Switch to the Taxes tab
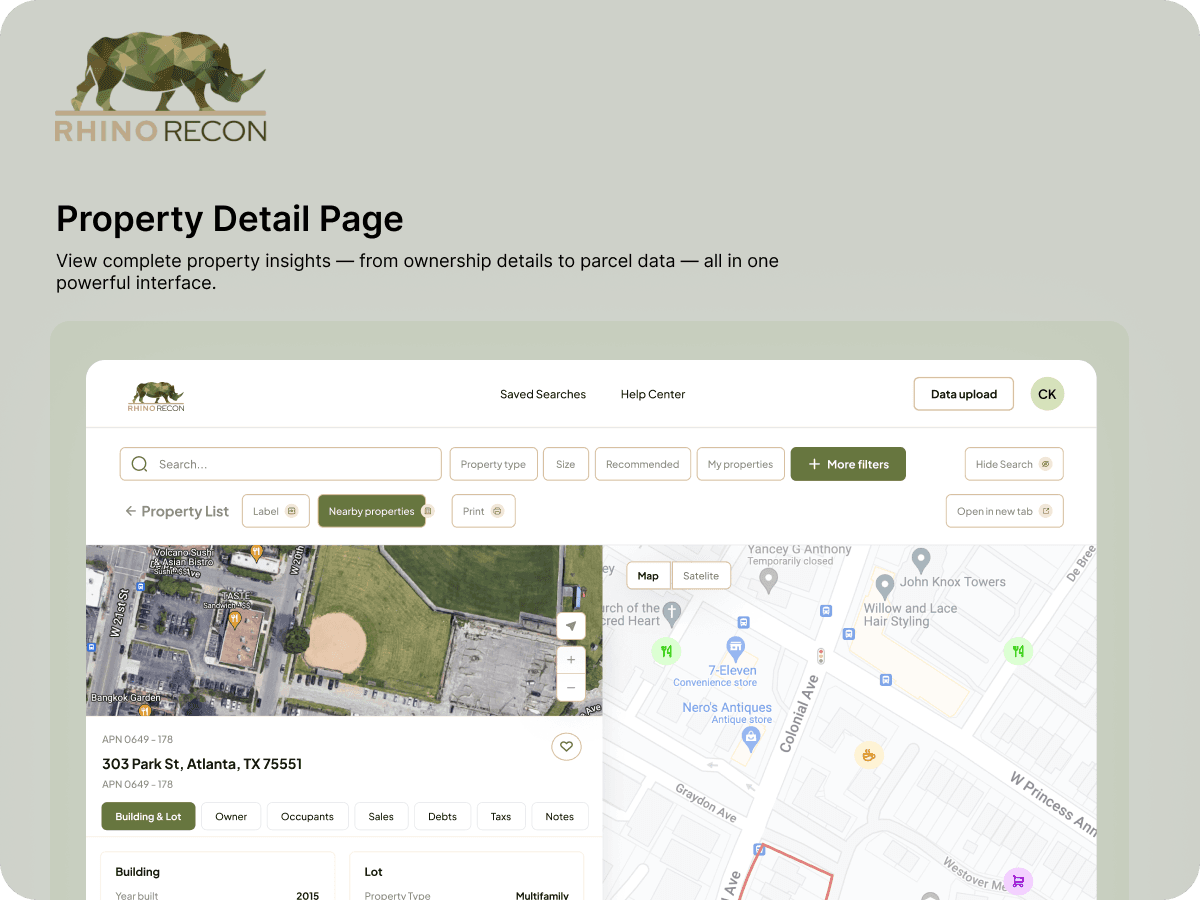Viewport: 1200px width, 900px height. coord(501,816)
